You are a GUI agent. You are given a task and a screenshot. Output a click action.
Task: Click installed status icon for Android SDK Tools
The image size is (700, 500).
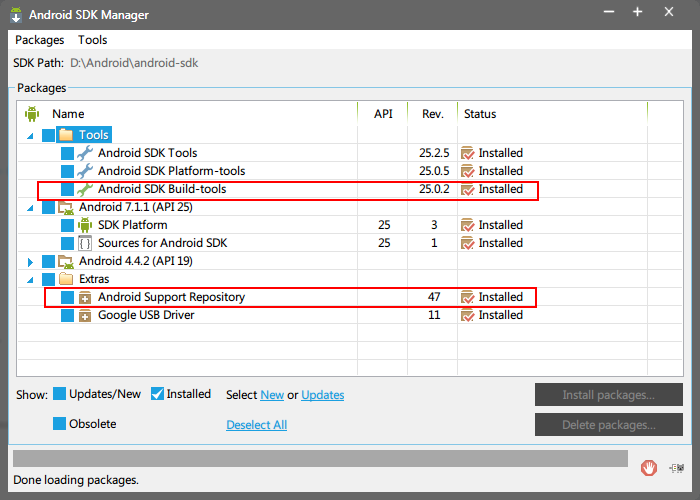(x=467, y=153)
